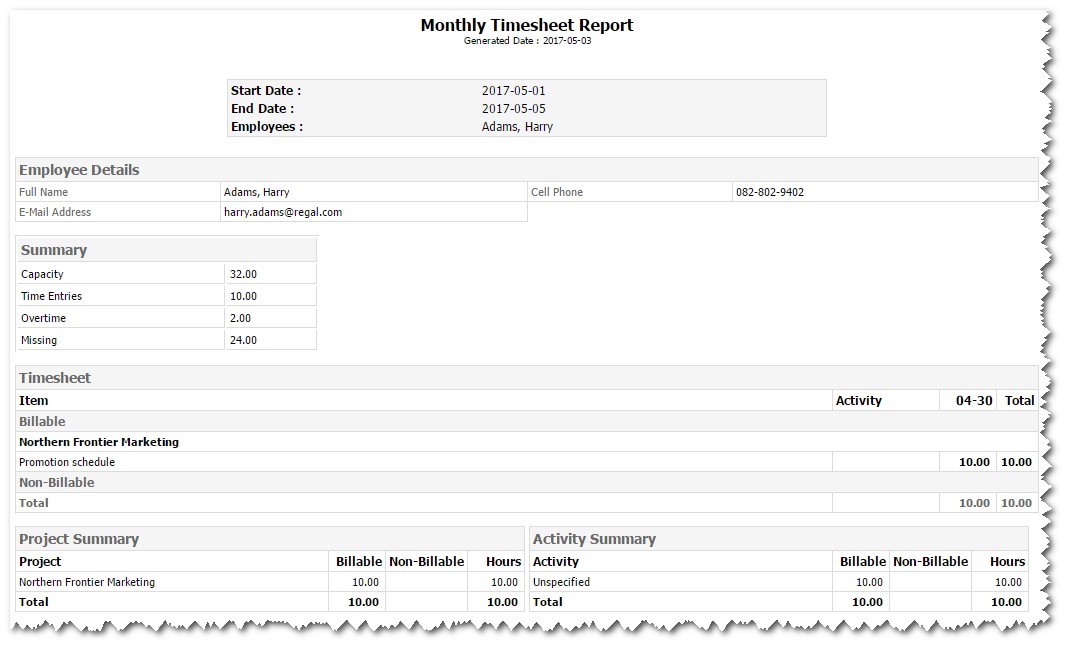Click the Activity column header in Timesheet
Viewport: 1069px width, 648px height.
coord(858,401)
